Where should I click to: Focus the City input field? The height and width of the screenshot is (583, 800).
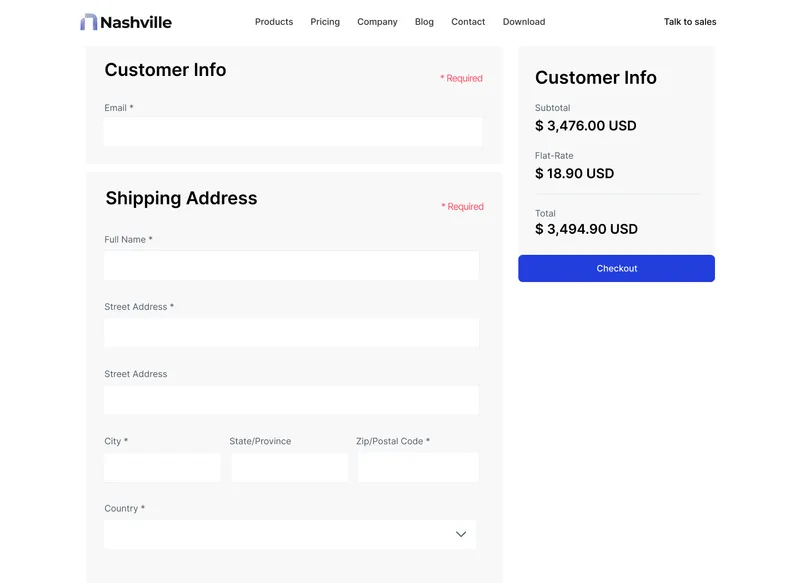click(162, 466)
